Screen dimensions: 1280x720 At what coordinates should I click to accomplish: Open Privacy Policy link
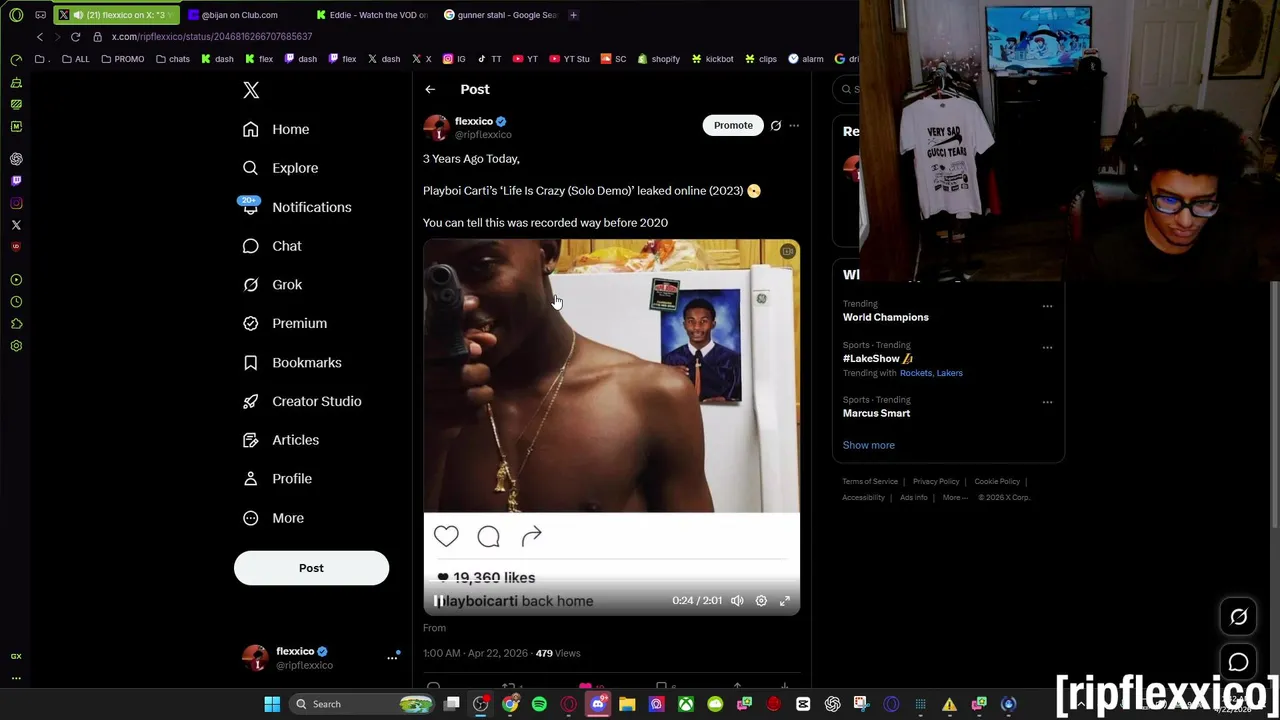coord(935,481)
